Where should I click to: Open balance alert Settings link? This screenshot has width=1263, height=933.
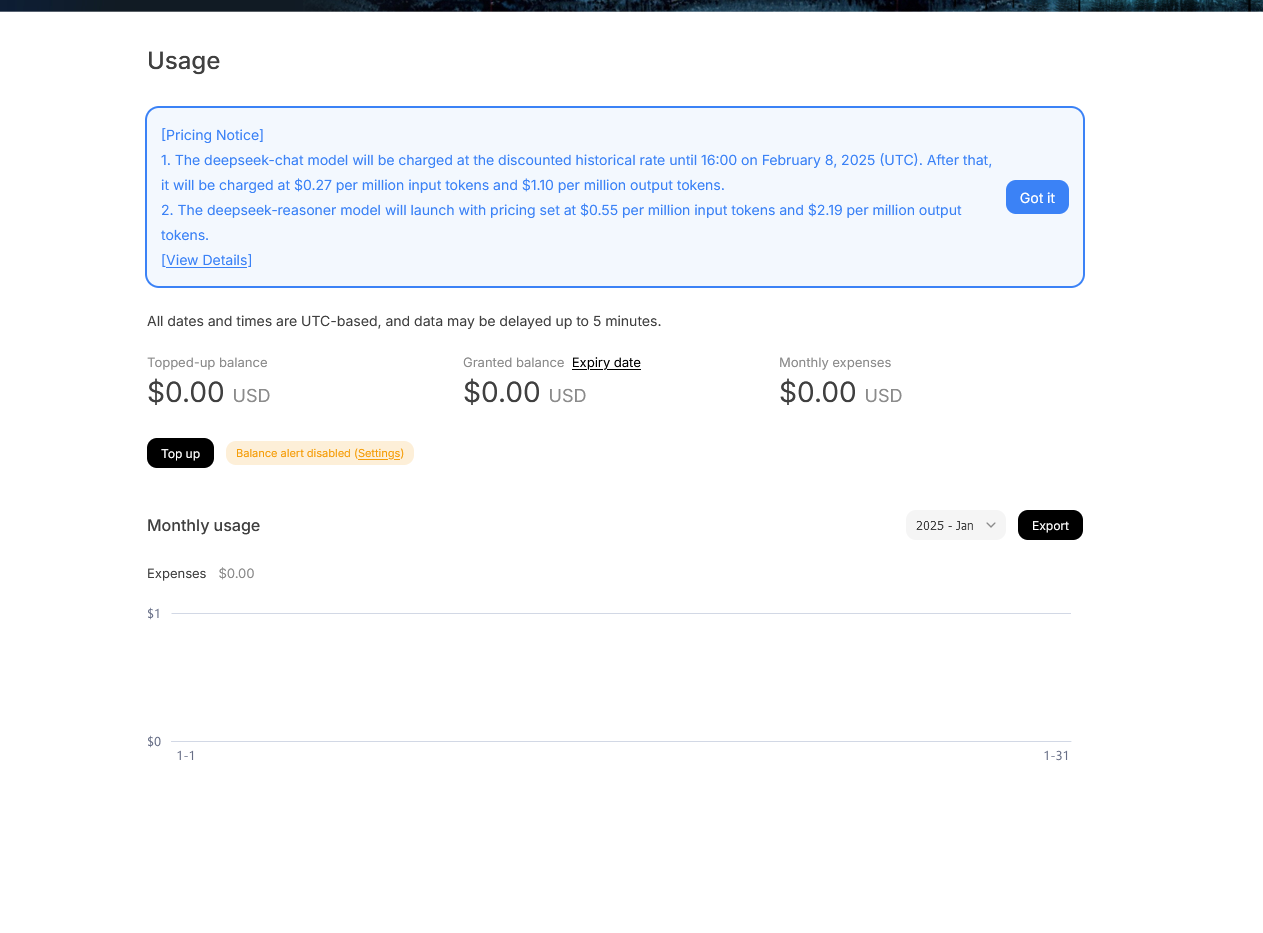click(379, 453)
